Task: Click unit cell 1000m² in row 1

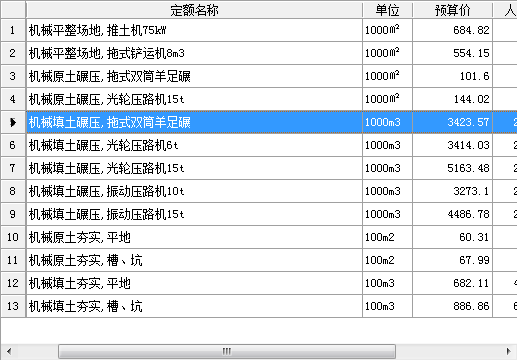Action: pyautogui.click(x=387, y=30)
